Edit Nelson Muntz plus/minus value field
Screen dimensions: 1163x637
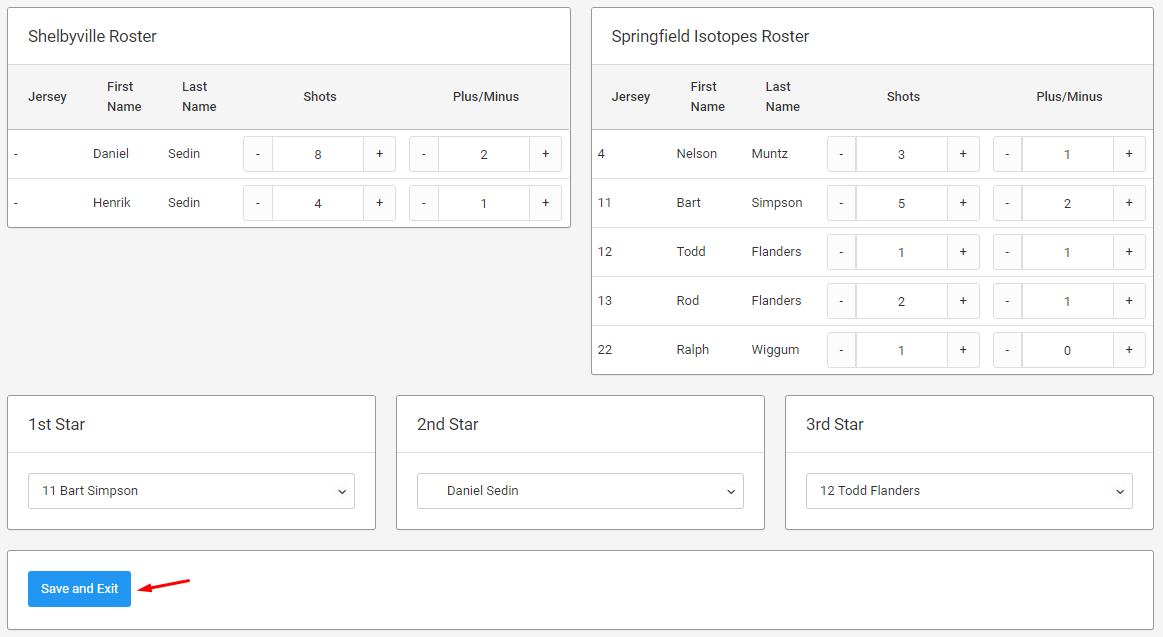[1068, 154]
